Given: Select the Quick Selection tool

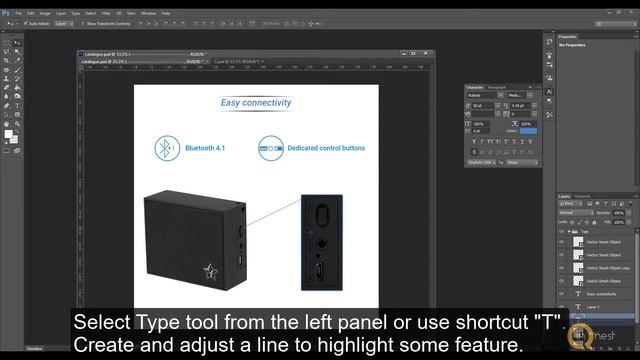Looking at the screenshot, I should [17, 52].
